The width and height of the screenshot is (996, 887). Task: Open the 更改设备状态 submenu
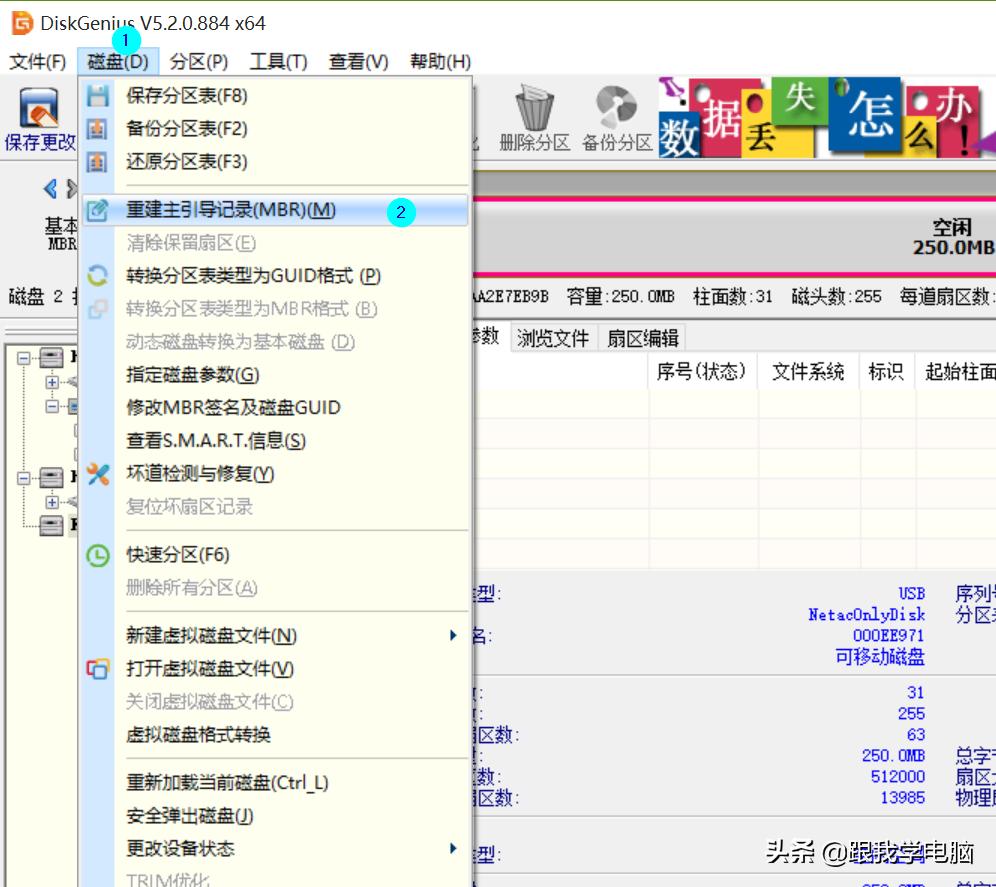452,848
